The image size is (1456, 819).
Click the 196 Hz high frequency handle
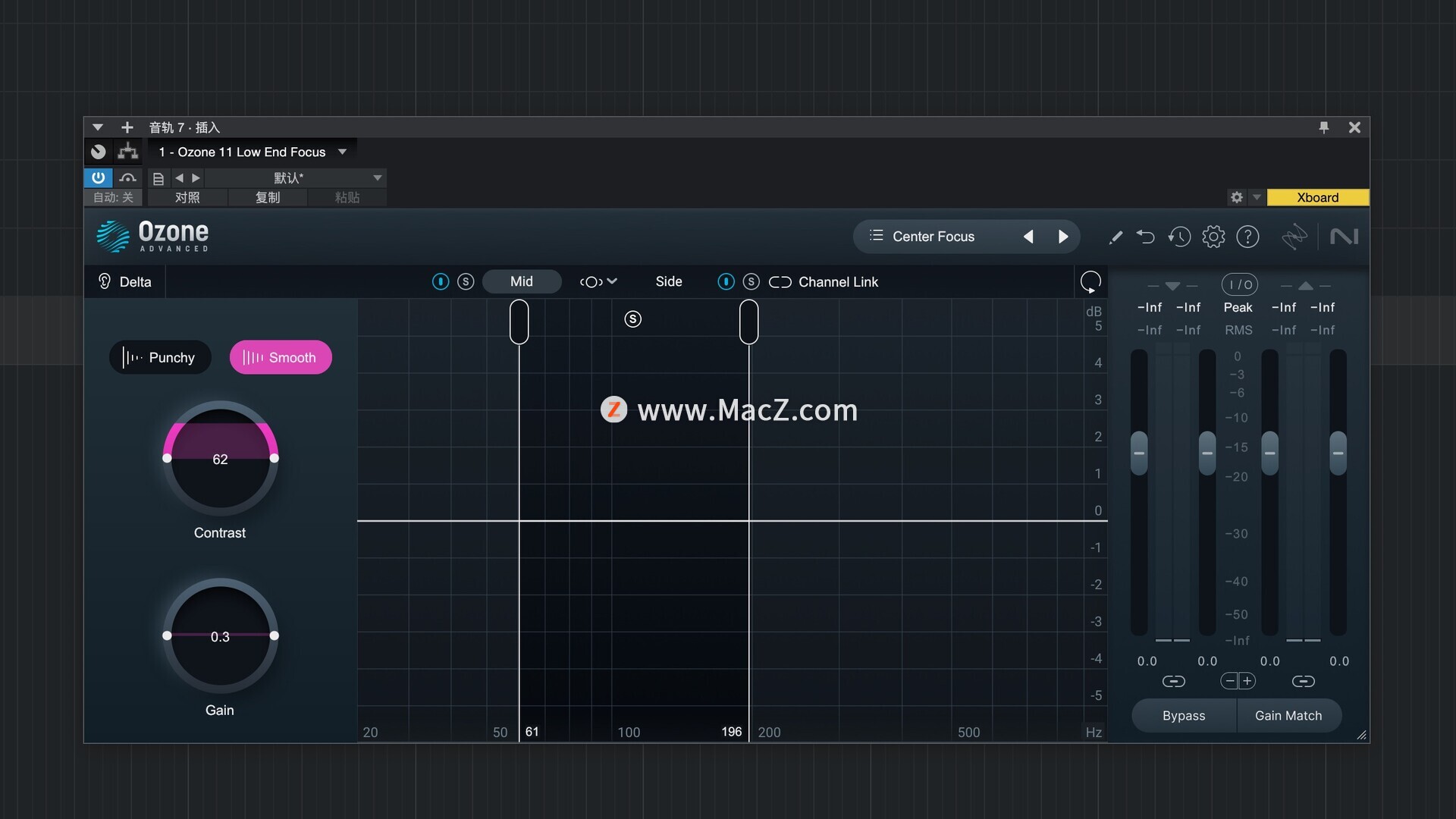coord(749,322)
